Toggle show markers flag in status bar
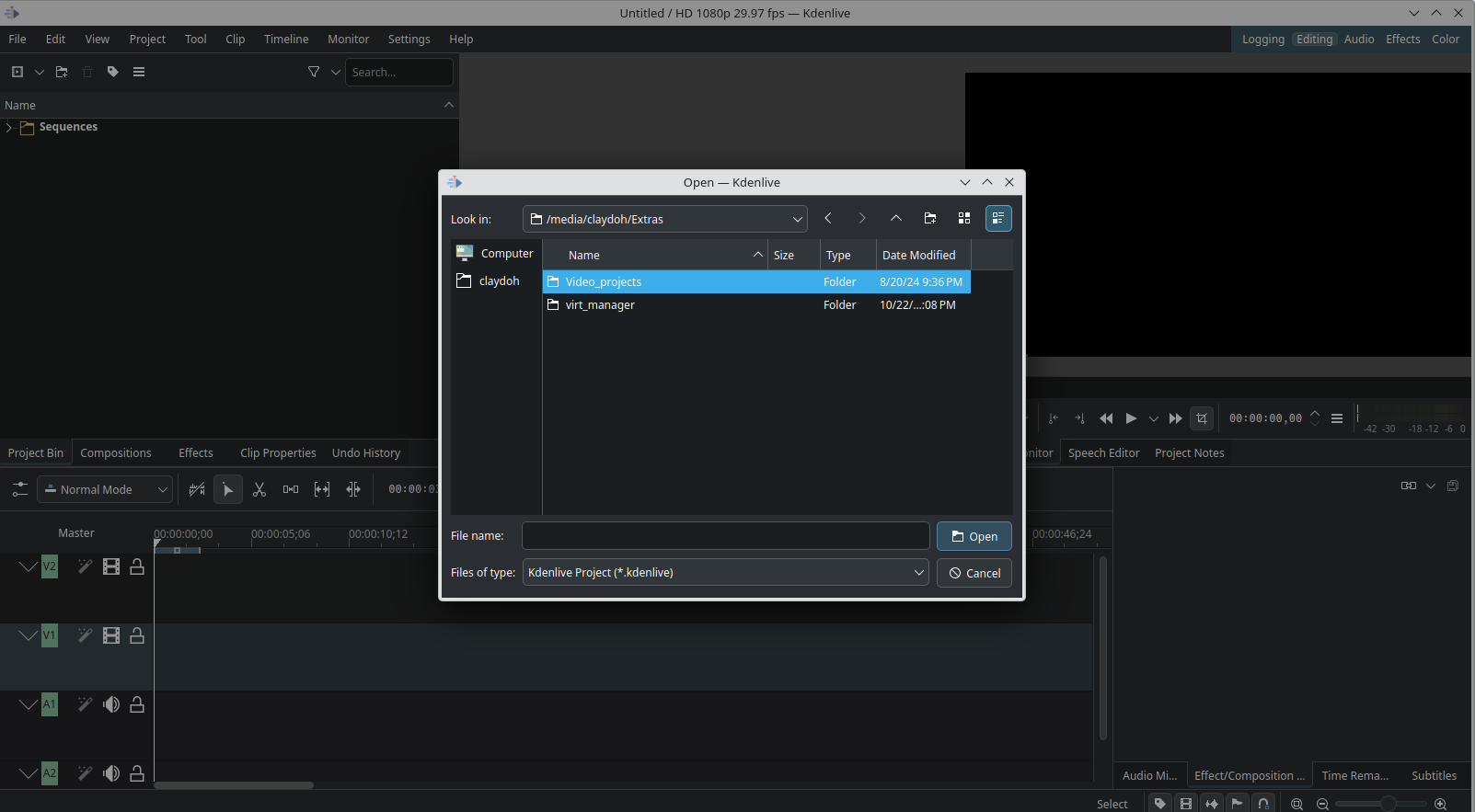The image size is (1475, 812). tap(1239, 804)
